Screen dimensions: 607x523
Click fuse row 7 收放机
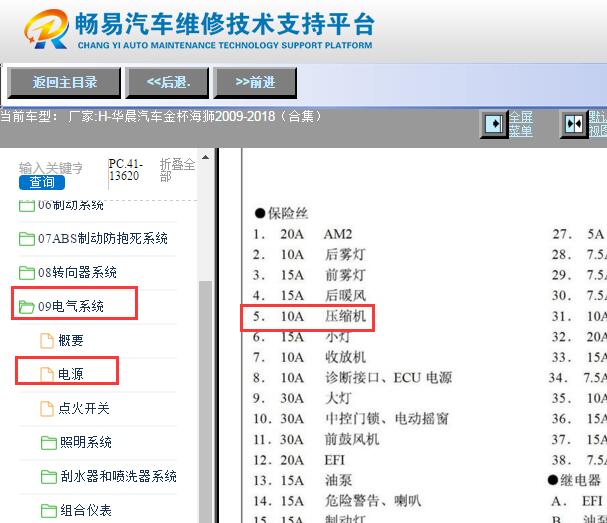309,357
